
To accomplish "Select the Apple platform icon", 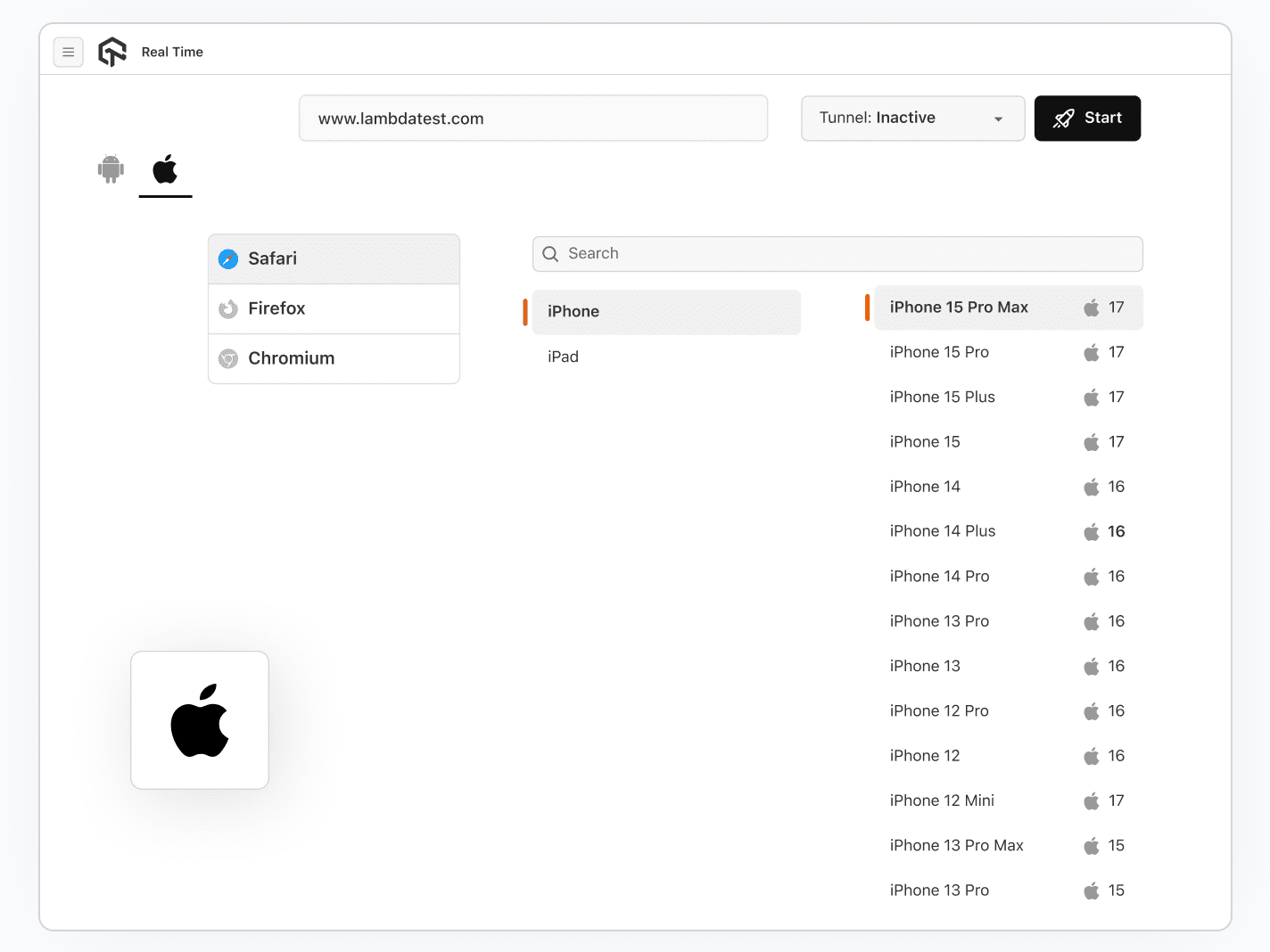I will pos(165,168).
